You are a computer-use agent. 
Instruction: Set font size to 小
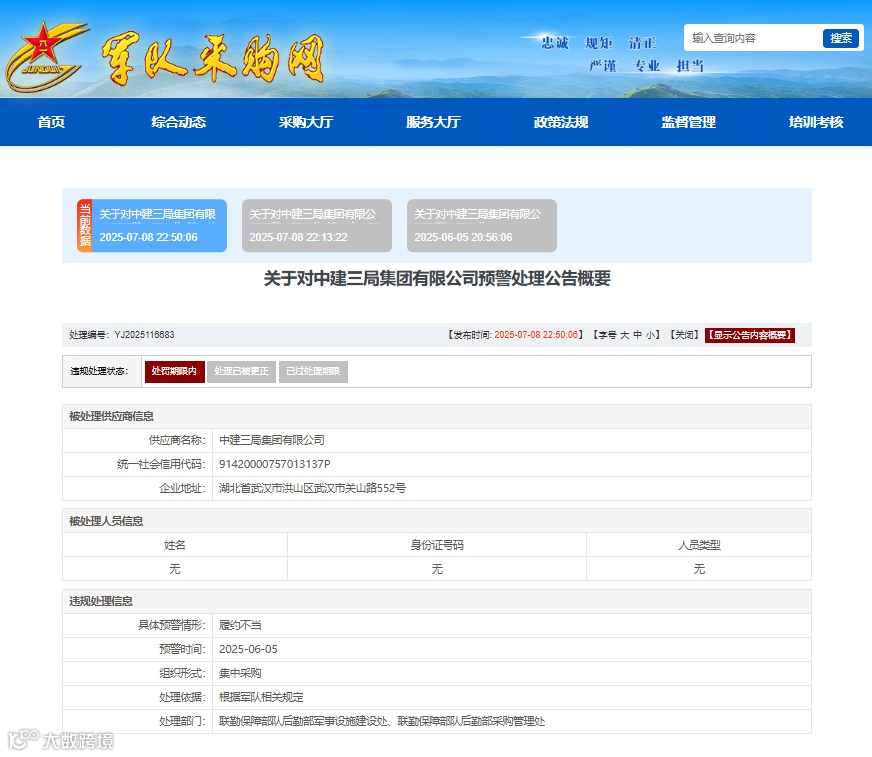coord(650,335)
